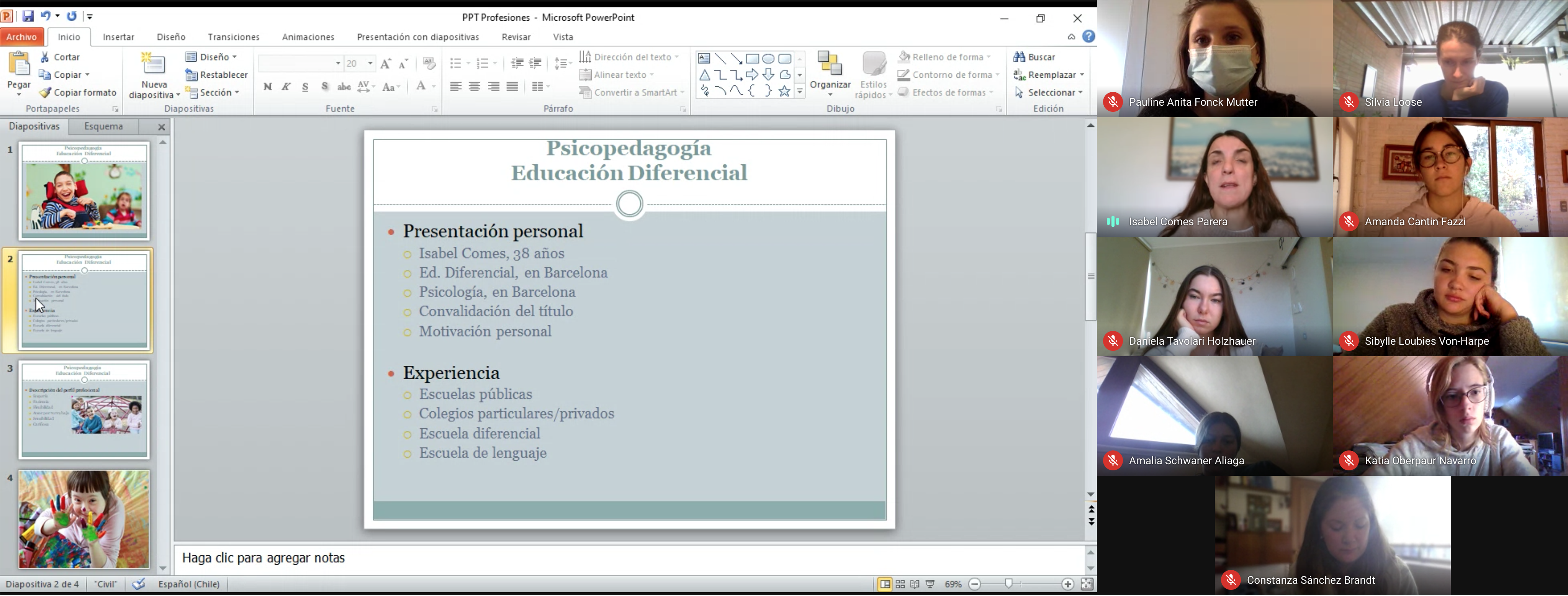Start slideshow from status bar icon
1568x596 pixels.
930,585
